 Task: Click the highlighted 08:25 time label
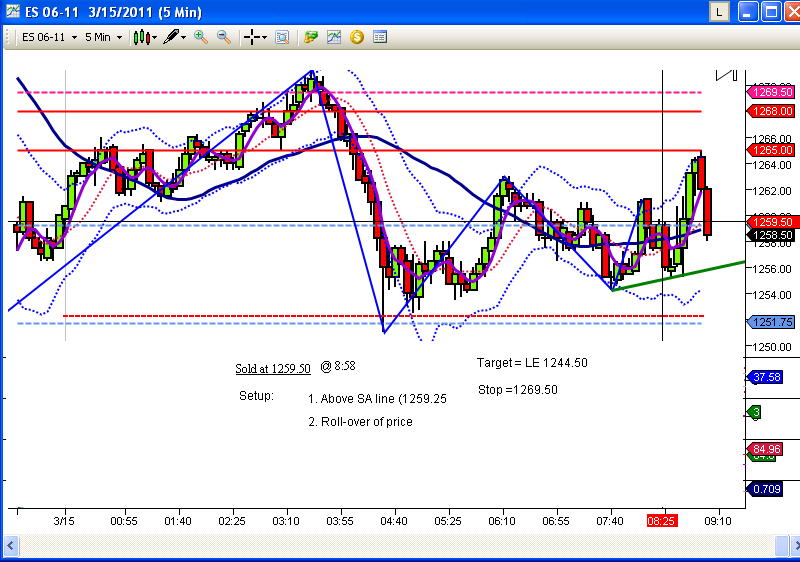pyautogui.click(x=662, y=521)
